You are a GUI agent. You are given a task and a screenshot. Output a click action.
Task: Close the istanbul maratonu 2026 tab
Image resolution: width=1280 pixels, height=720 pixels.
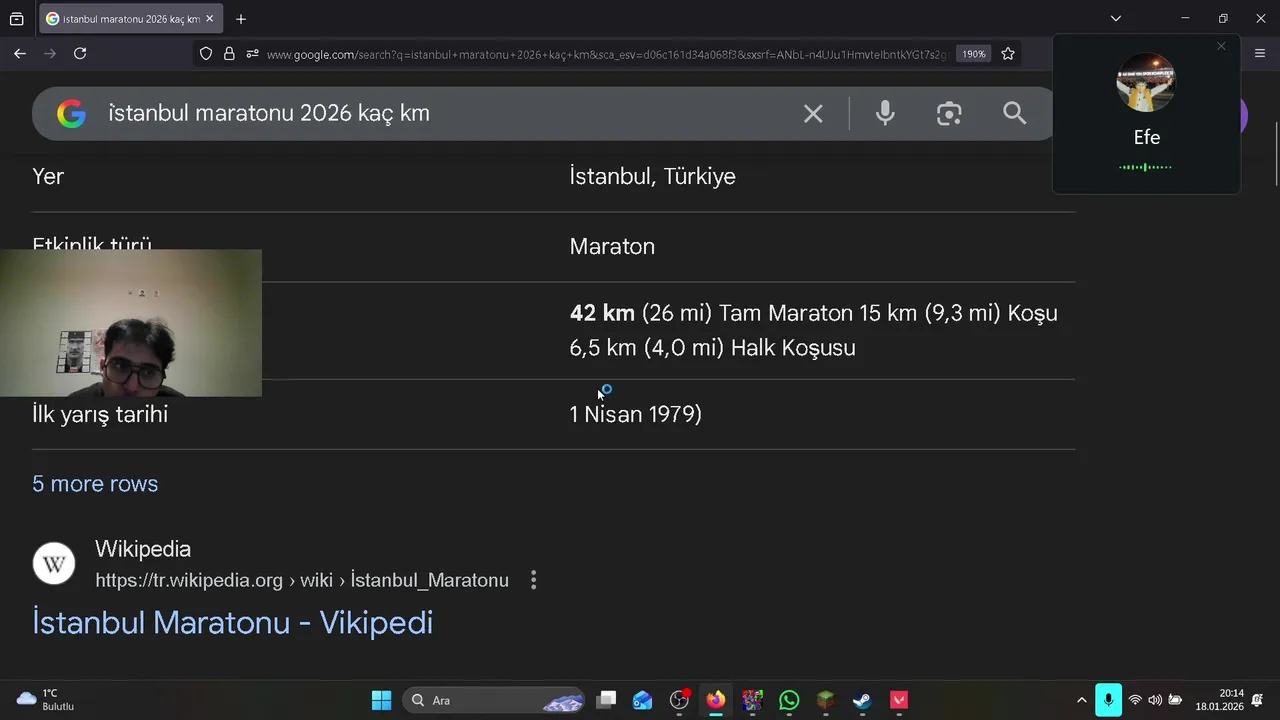pos(209,19)
